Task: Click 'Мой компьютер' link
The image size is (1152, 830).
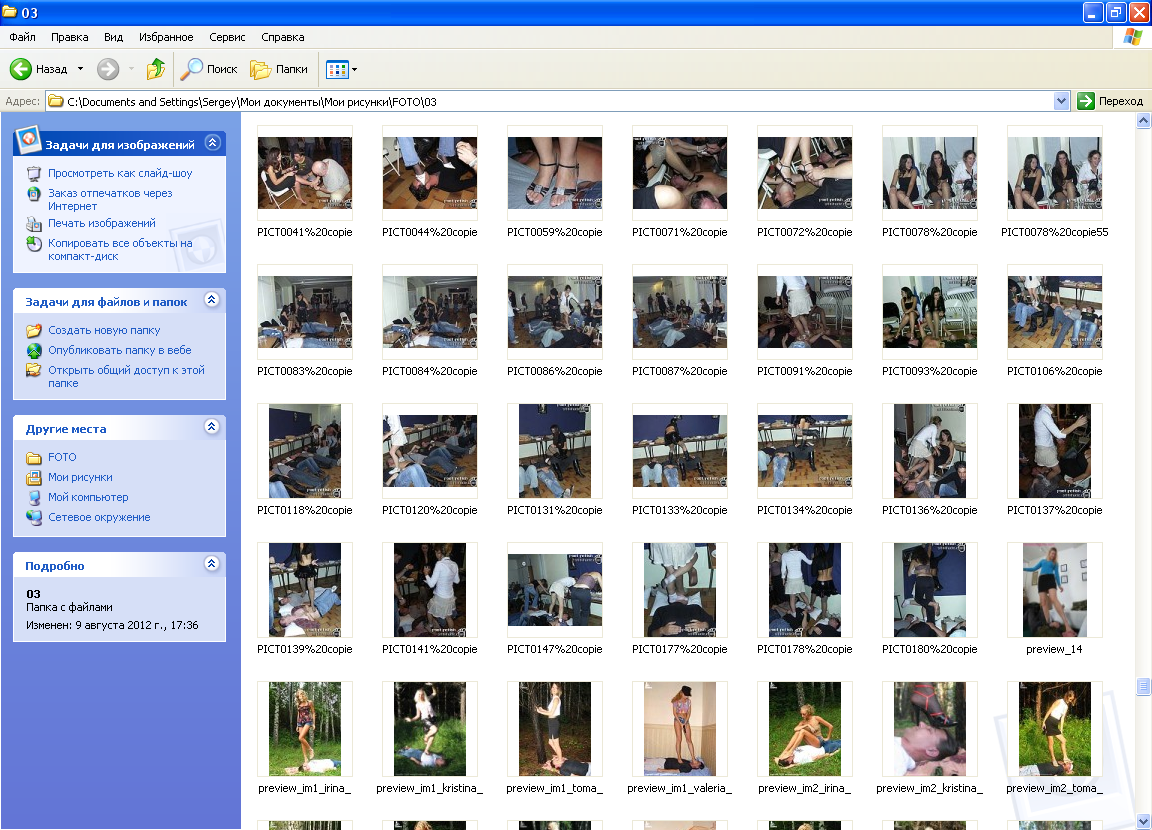Action: 88,497
